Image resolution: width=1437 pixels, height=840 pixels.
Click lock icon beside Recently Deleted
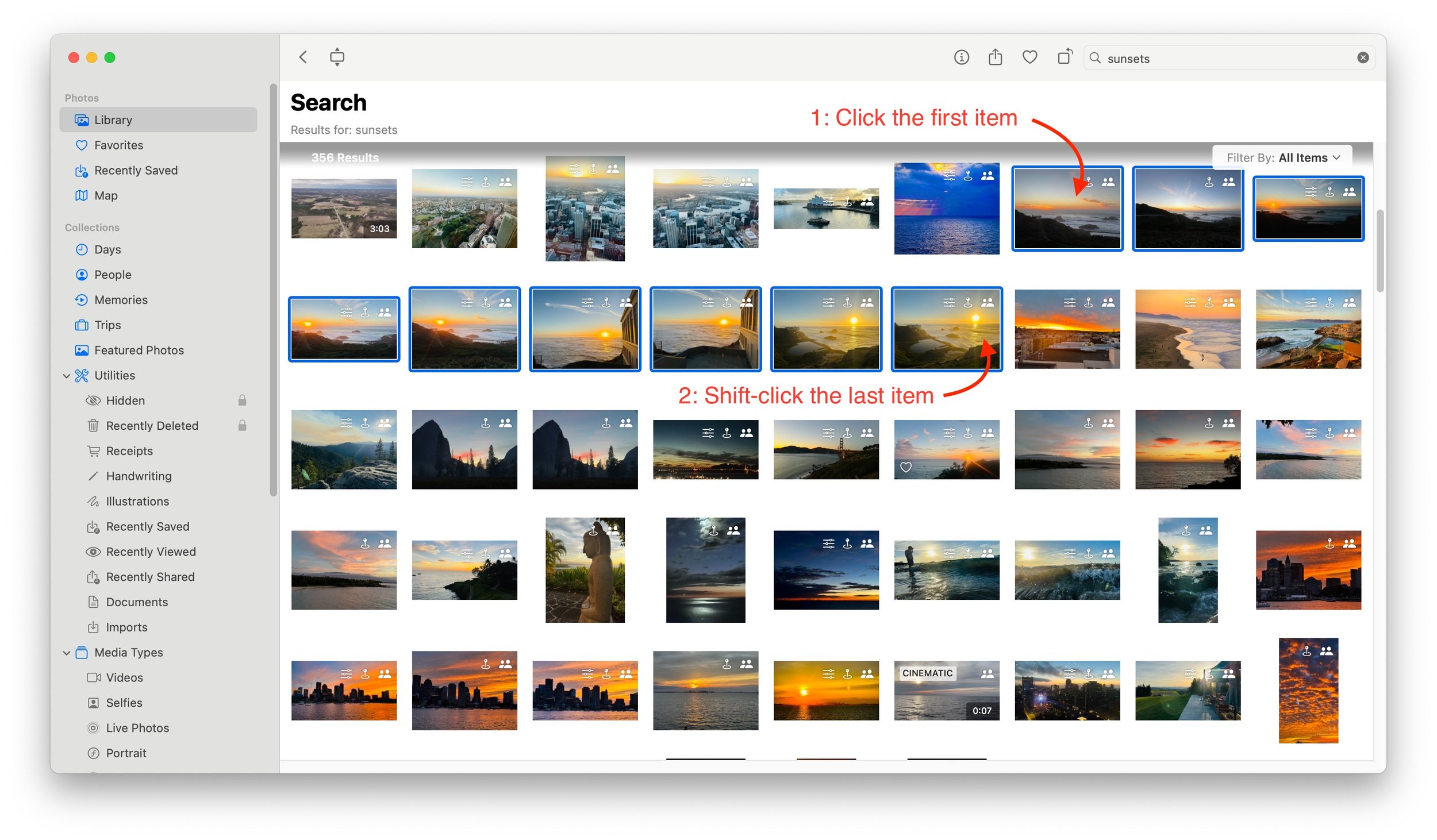click(x=243, y=426)
